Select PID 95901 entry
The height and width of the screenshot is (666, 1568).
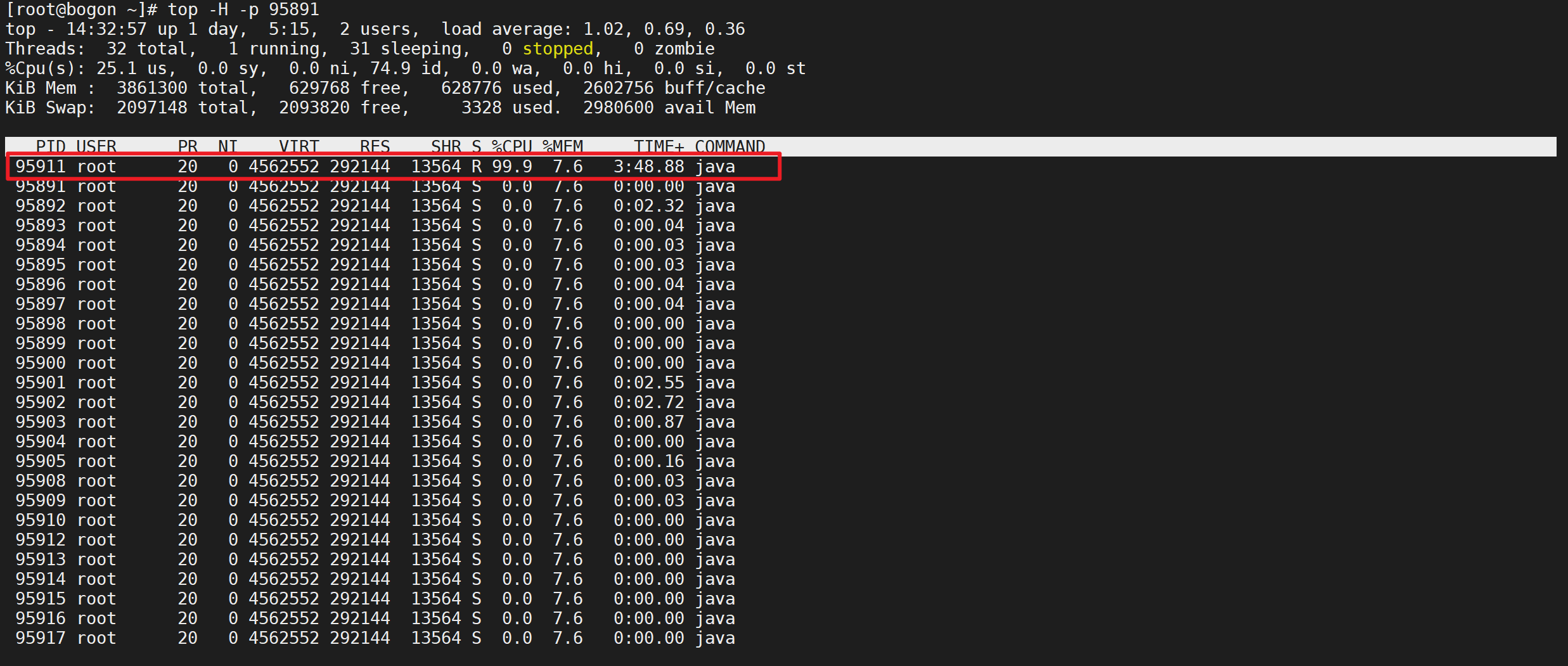click(x=41, y=383)
